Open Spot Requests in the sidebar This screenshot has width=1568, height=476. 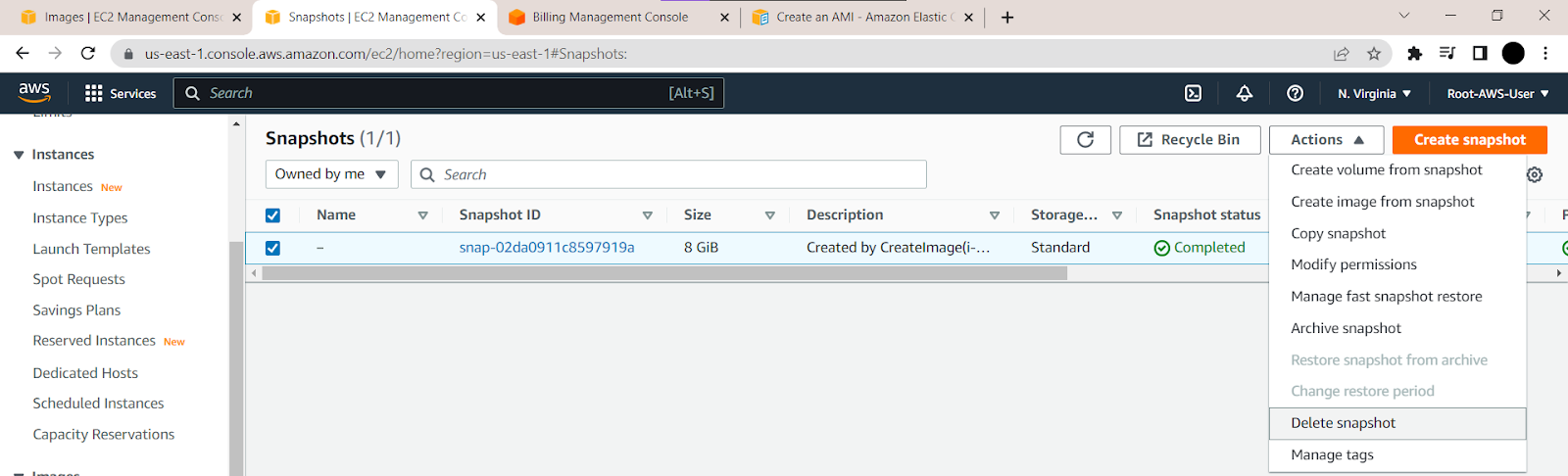pos(78,279)
